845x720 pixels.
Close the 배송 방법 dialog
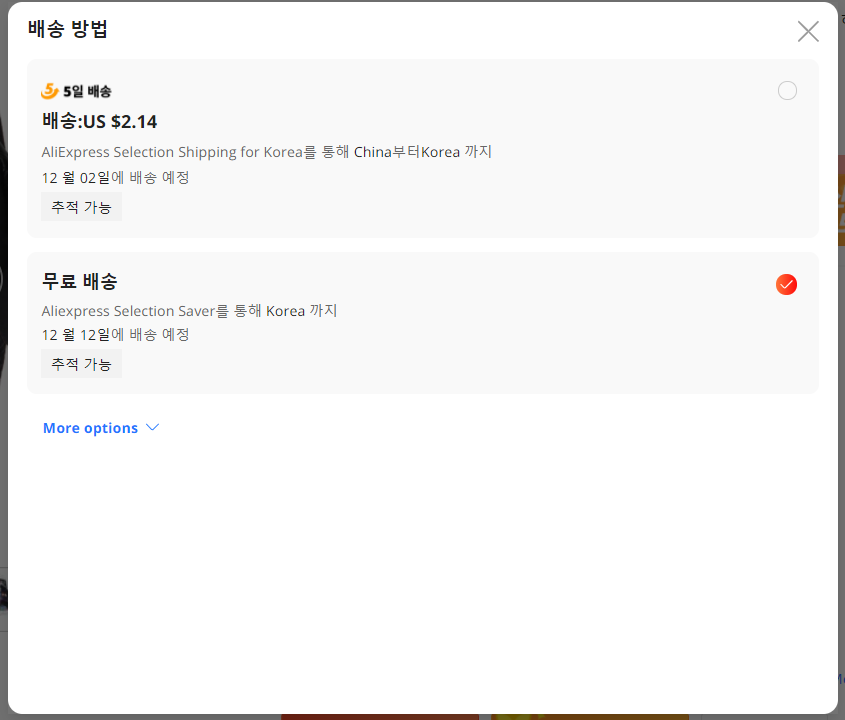point(808,31)
